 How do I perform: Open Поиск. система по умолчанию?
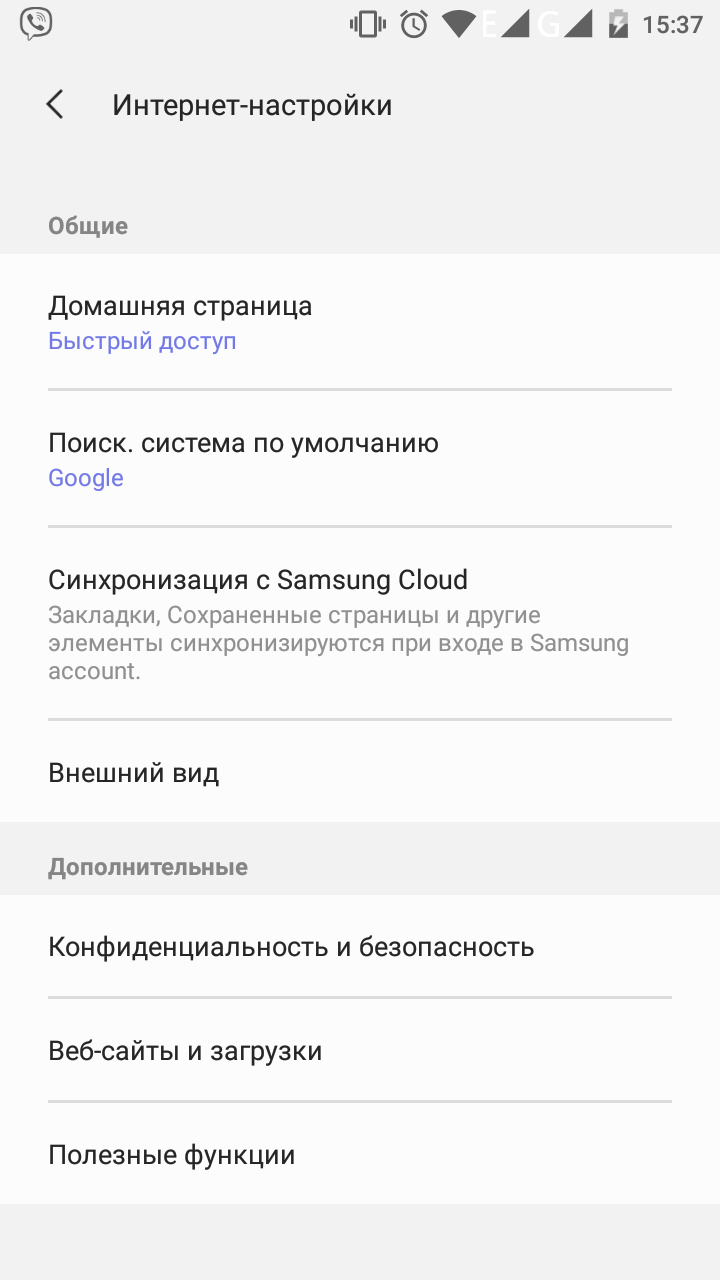click(x=243, y=443)
